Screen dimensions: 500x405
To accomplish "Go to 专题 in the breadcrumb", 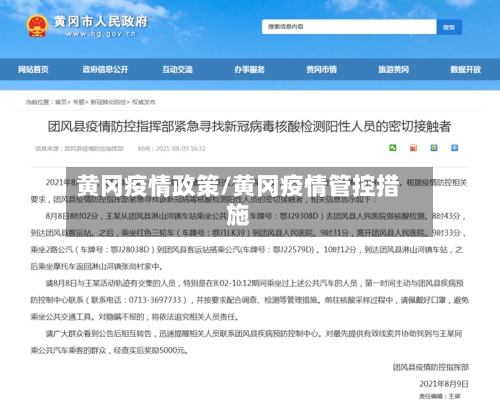I will coord(79,102).
